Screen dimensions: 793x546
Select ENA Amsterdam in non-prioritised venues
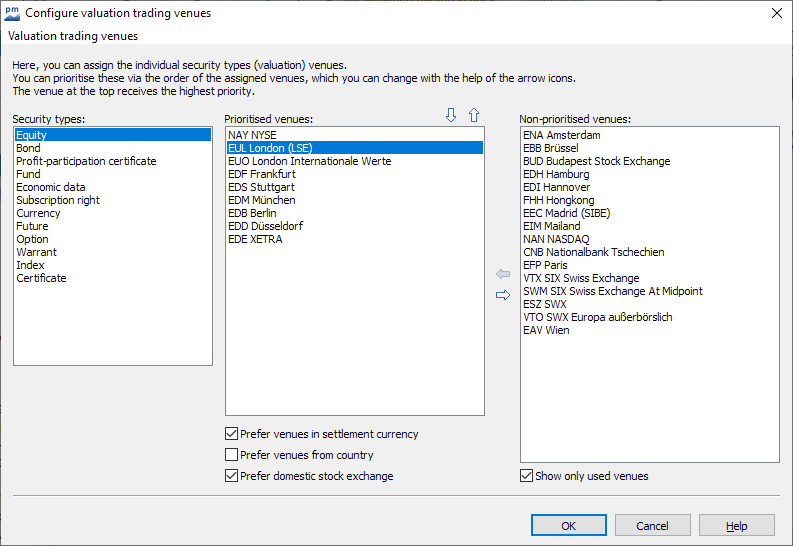click(x=561, y=135)
